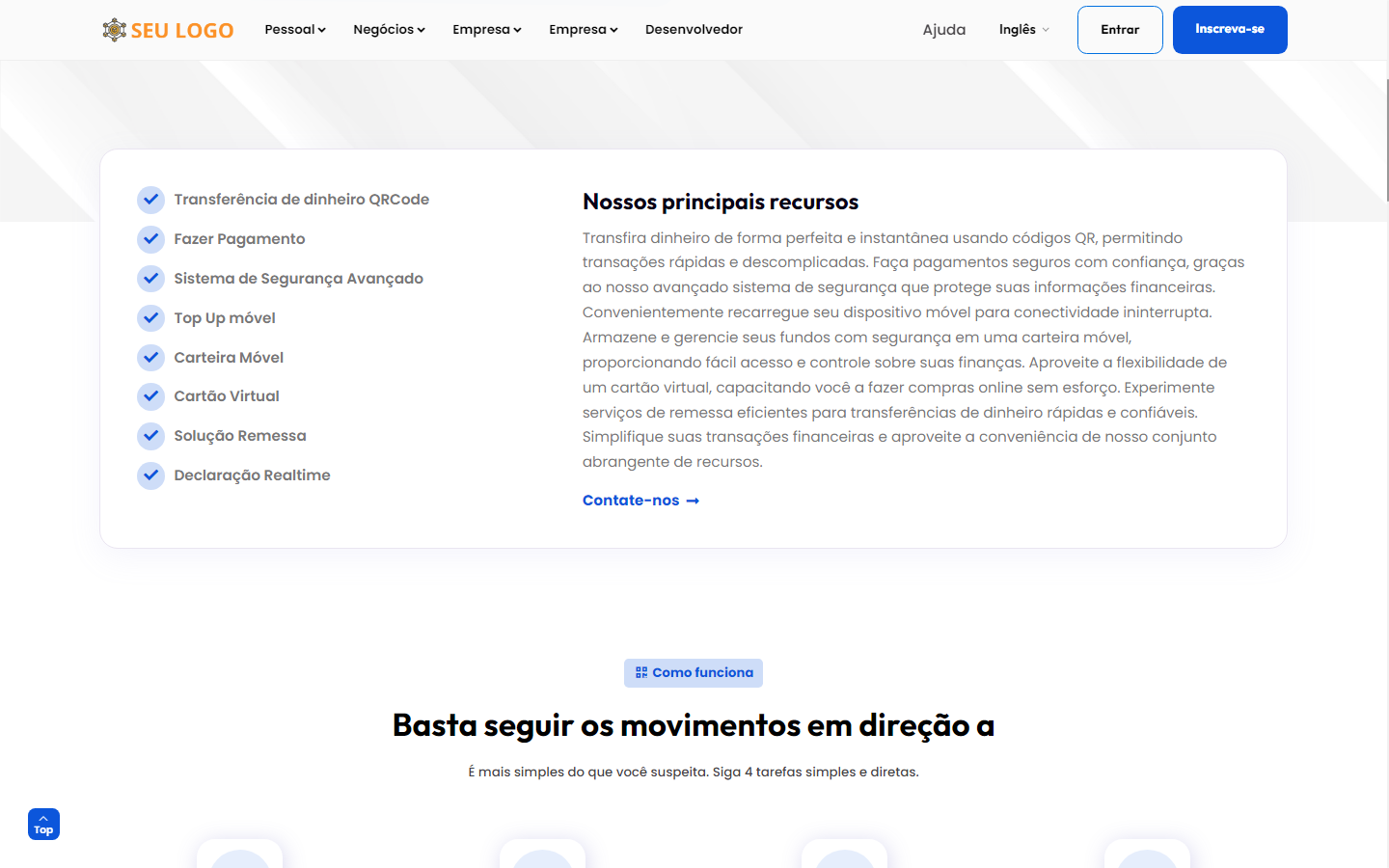Open the Inglês language selector
The image size is (1389, 868).
click(1023, 30)
